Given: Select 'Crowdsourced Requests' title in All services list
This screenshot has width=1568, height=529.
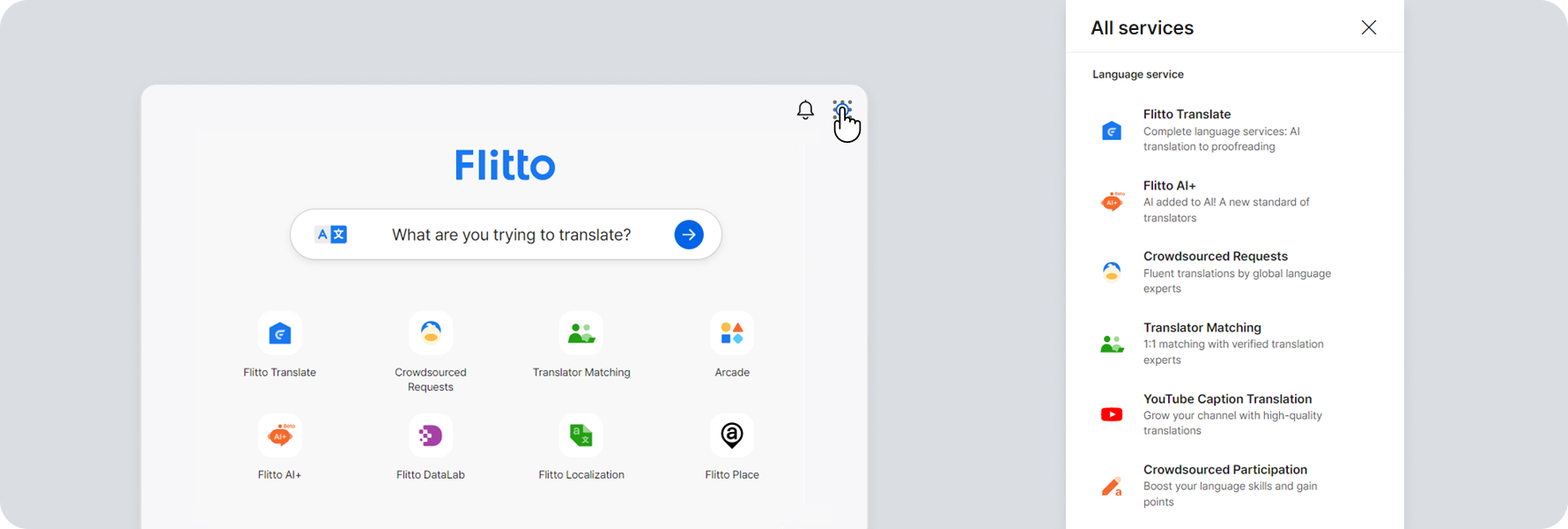Looking at the screenshot, I should click(1216, 257).
